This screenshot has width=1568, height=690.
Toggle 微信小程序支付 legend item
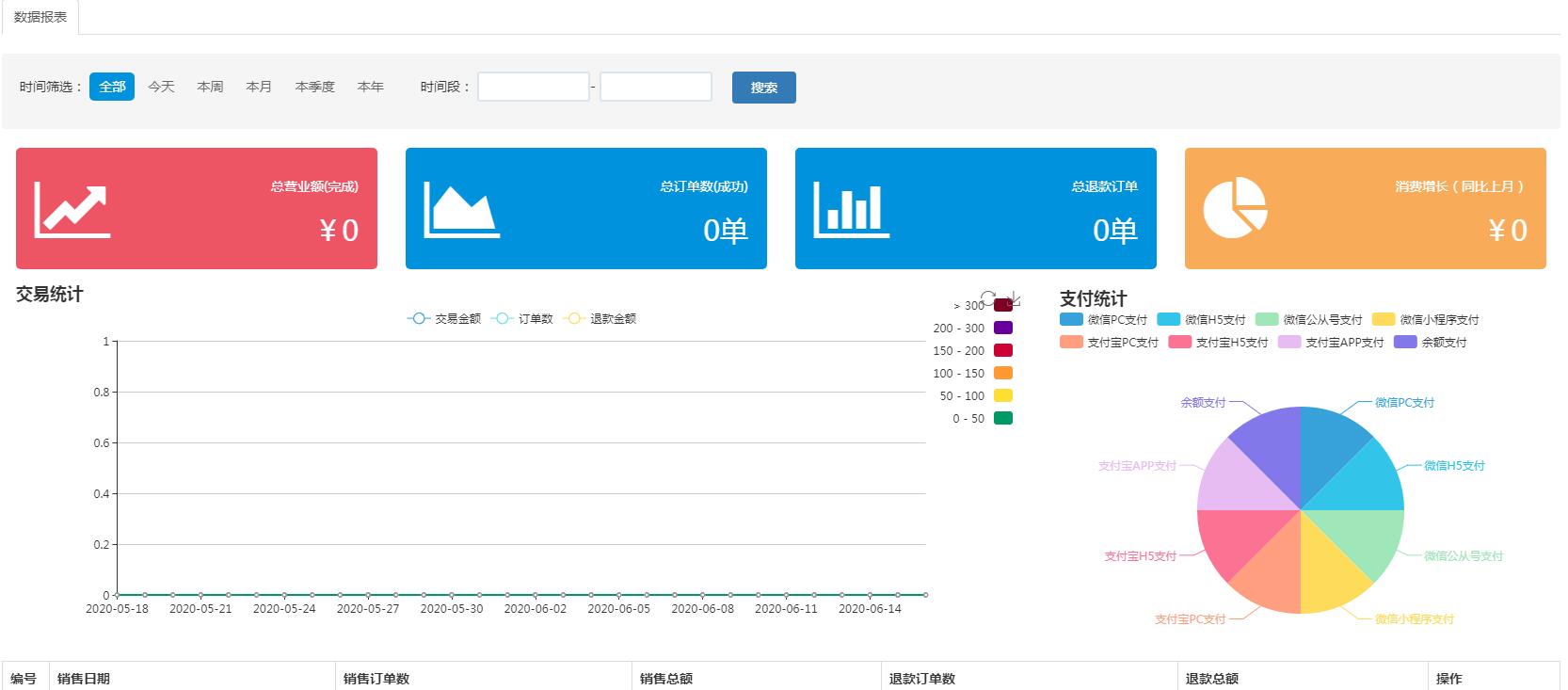point(1425,320)
